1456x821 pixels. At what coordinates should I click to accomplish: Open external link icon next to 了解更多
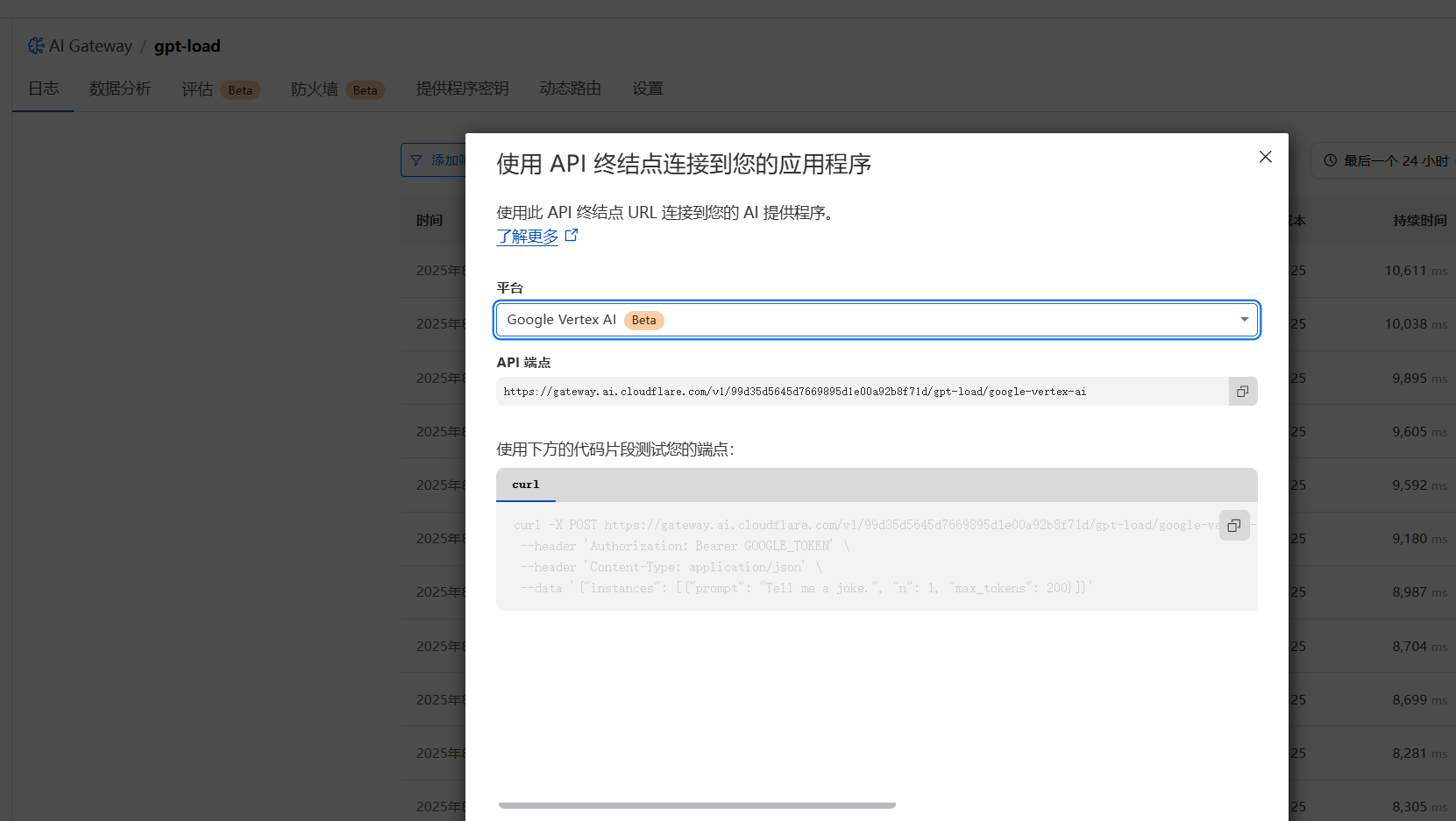tap(572, 235)
